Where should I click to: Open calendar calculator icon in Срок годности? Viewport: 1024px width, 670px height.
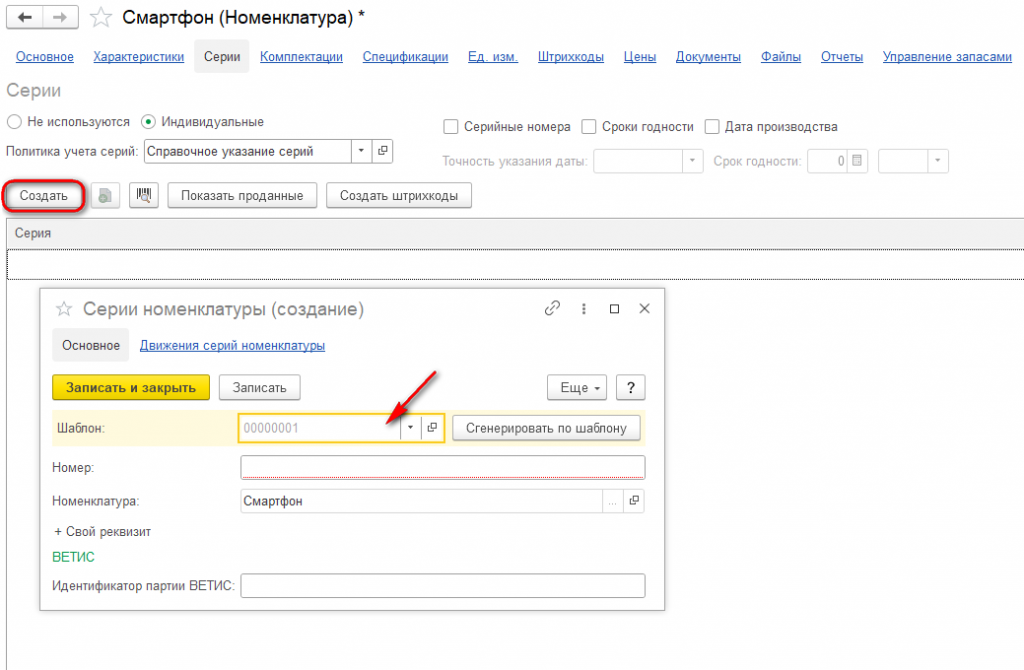pos(857,161)
